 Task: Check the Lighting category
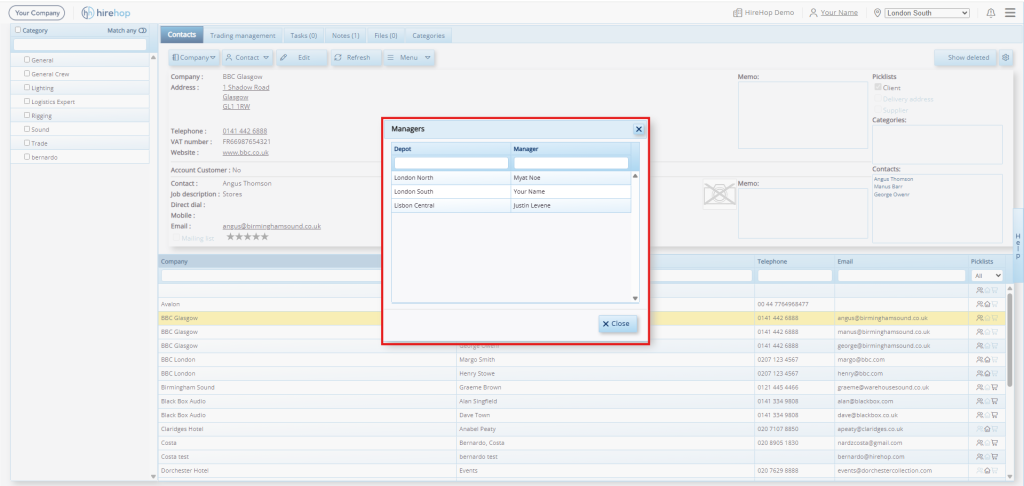tap(27, 87)
